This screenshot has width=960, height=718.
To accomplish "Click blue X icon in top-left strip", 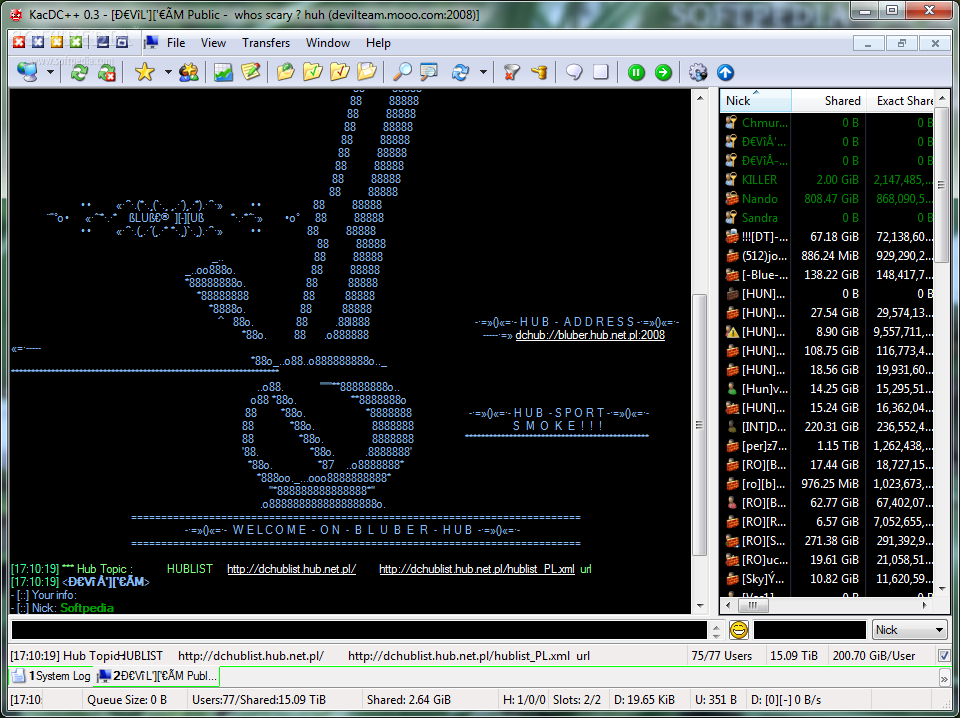I will [38, 42].
